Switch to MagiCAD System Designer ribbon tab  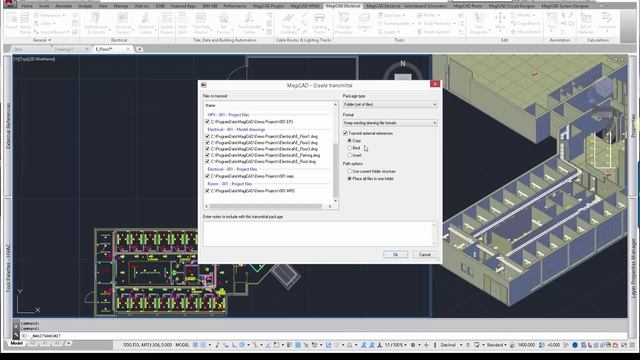564,6
